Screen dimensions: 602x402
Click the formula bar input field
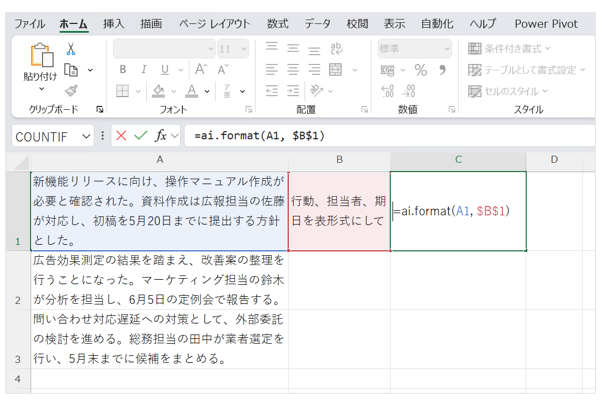[x=389, y=136]
